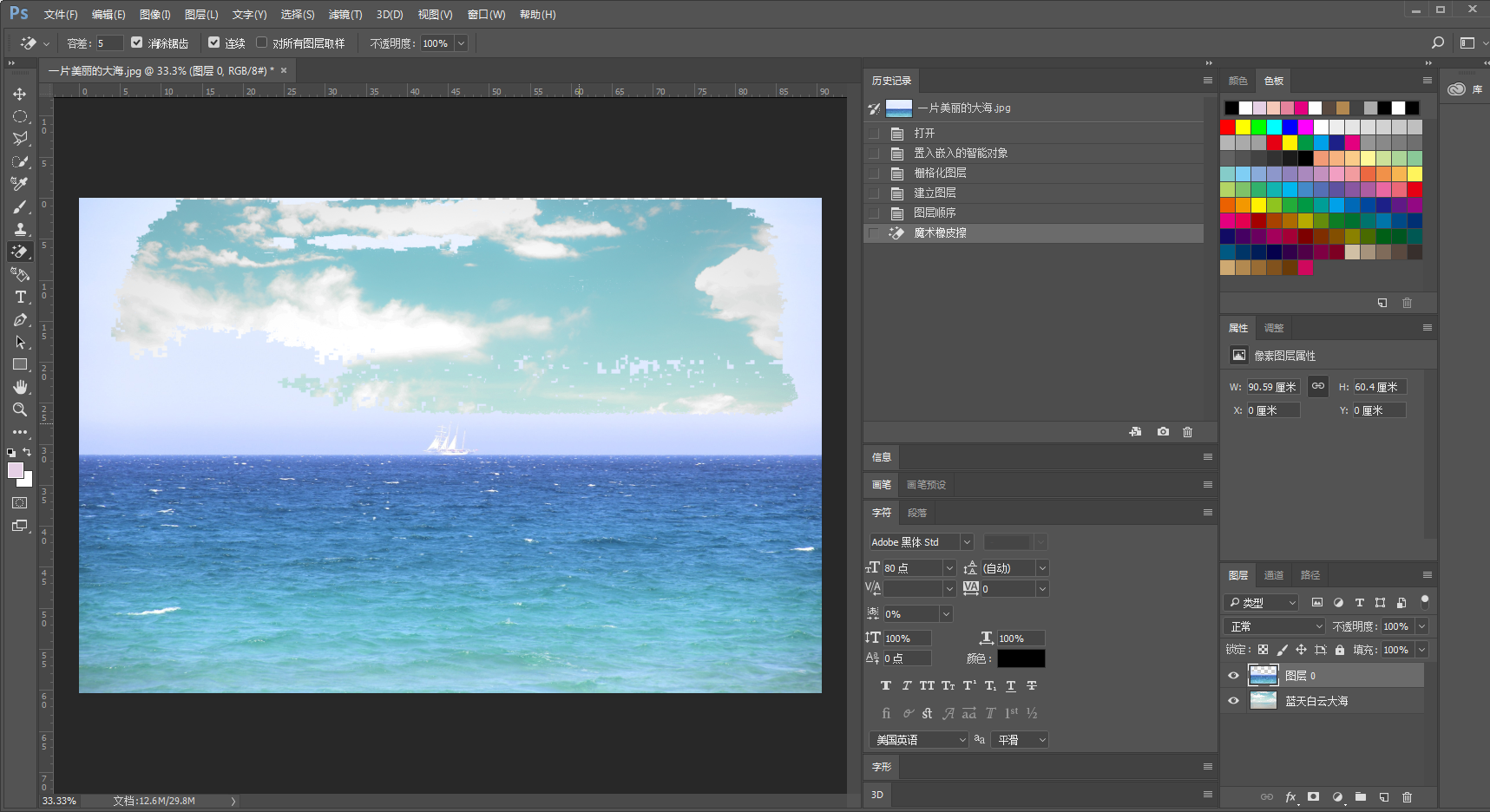Select the Hand tool

[x=19, y=387]
